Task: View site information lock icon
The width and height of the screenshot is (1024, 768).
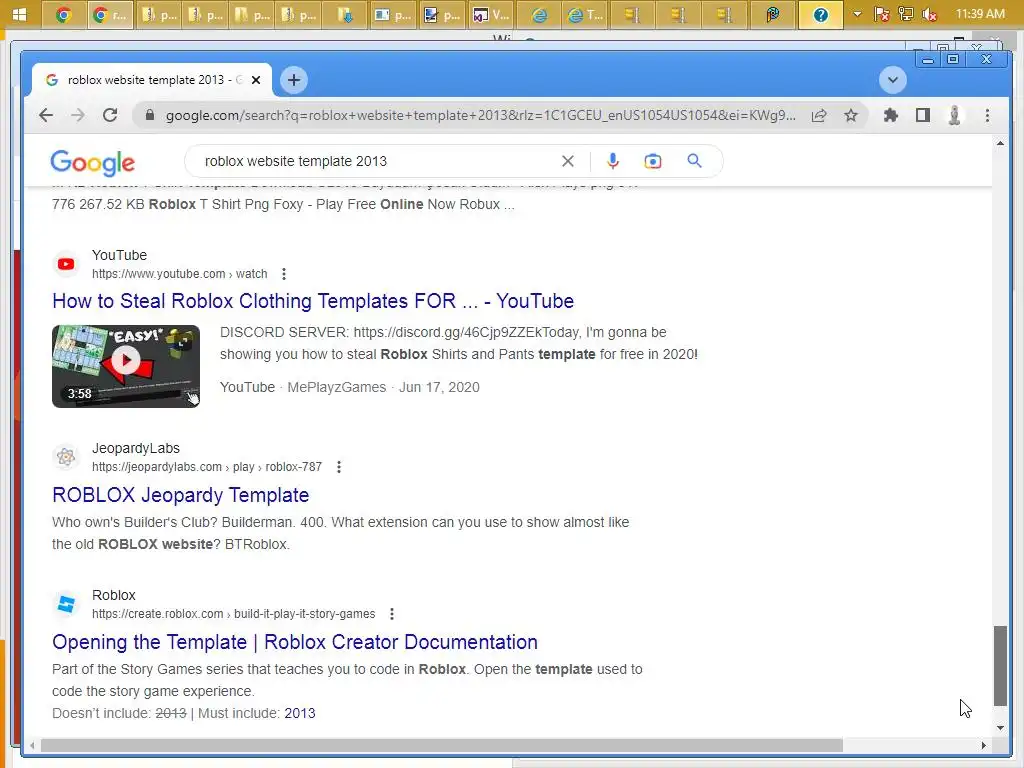Action: [x=150, y=116]
